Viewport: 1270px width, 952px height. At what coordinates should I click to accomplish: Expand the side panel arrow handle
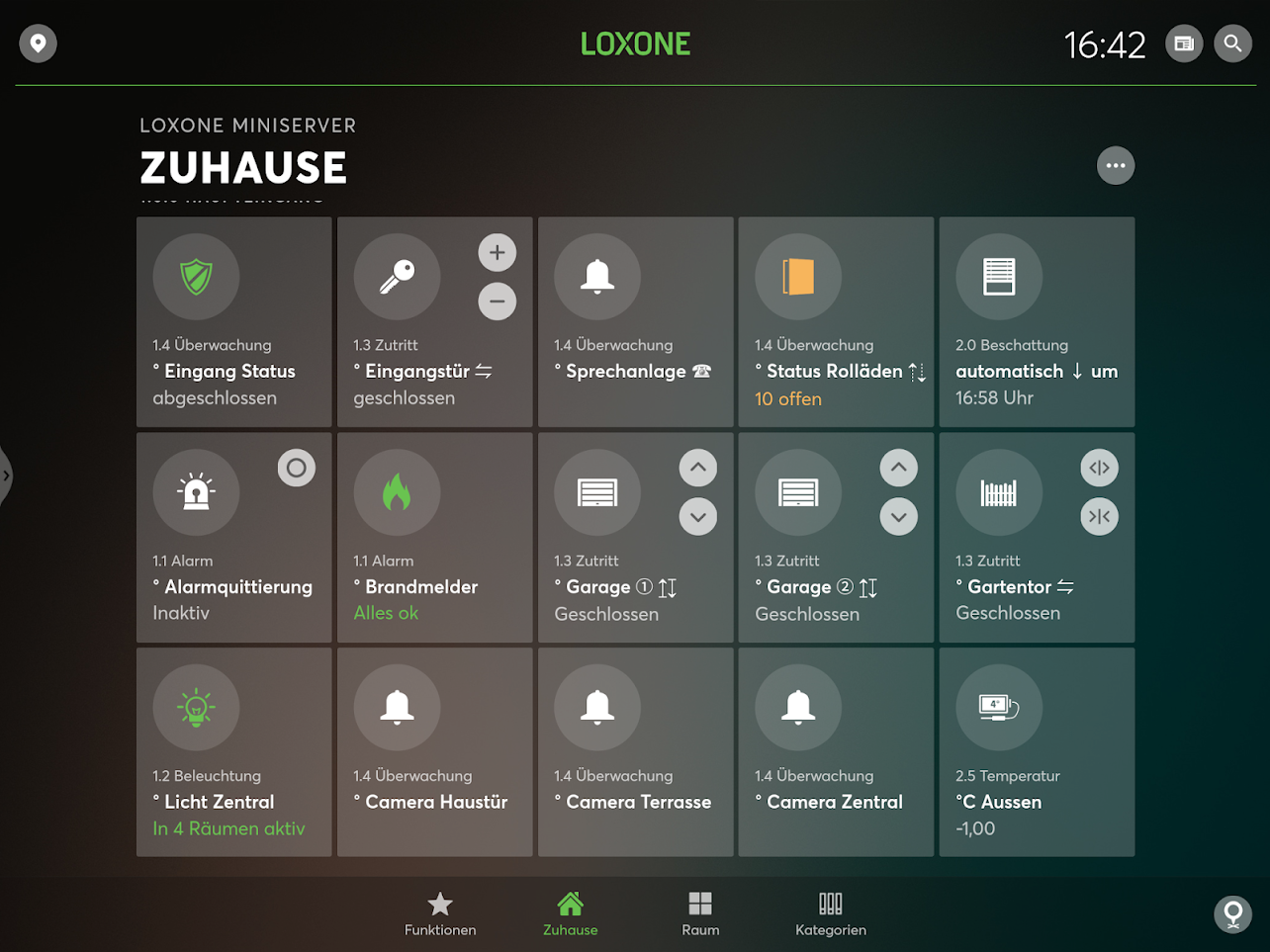point(6,476)
